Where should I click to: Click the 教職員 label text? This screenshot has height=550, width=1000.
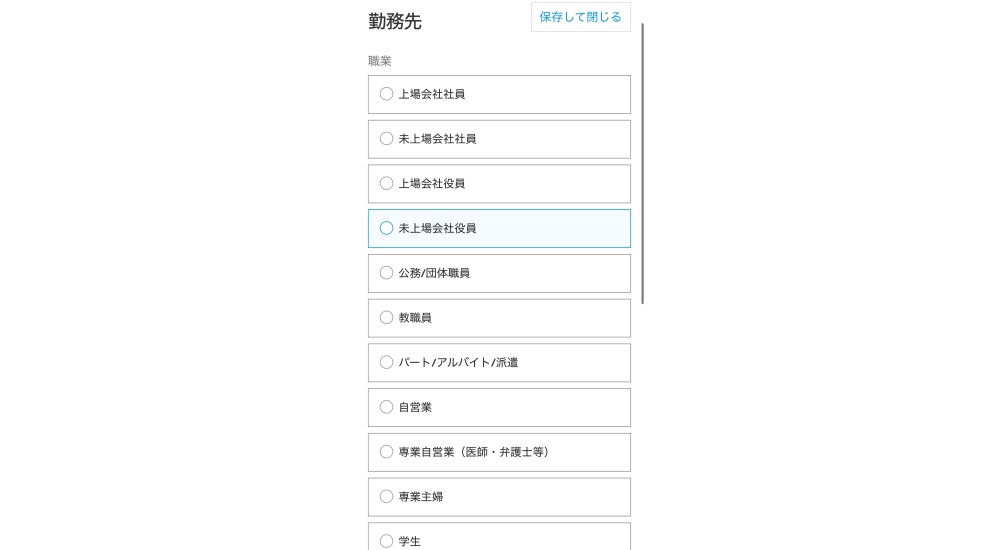(415, 318)
